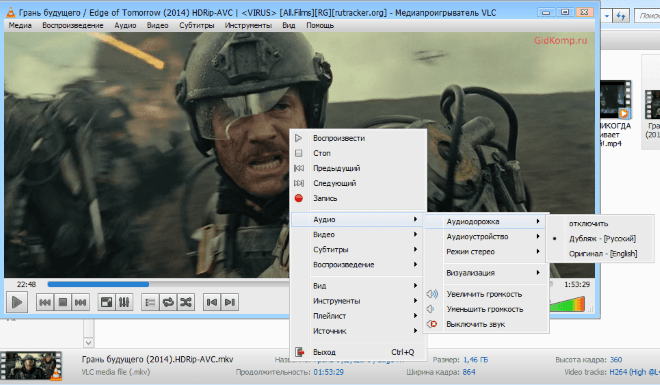Expand Визуализация submenu
Screen dimensions: 660x385
[x=486, y=273]
